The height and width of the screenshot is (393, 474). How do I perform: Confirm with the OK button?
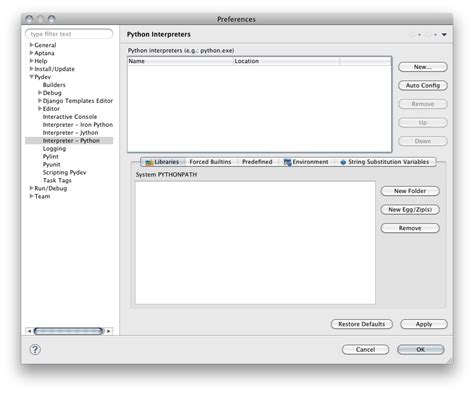(x=421, y=349)
